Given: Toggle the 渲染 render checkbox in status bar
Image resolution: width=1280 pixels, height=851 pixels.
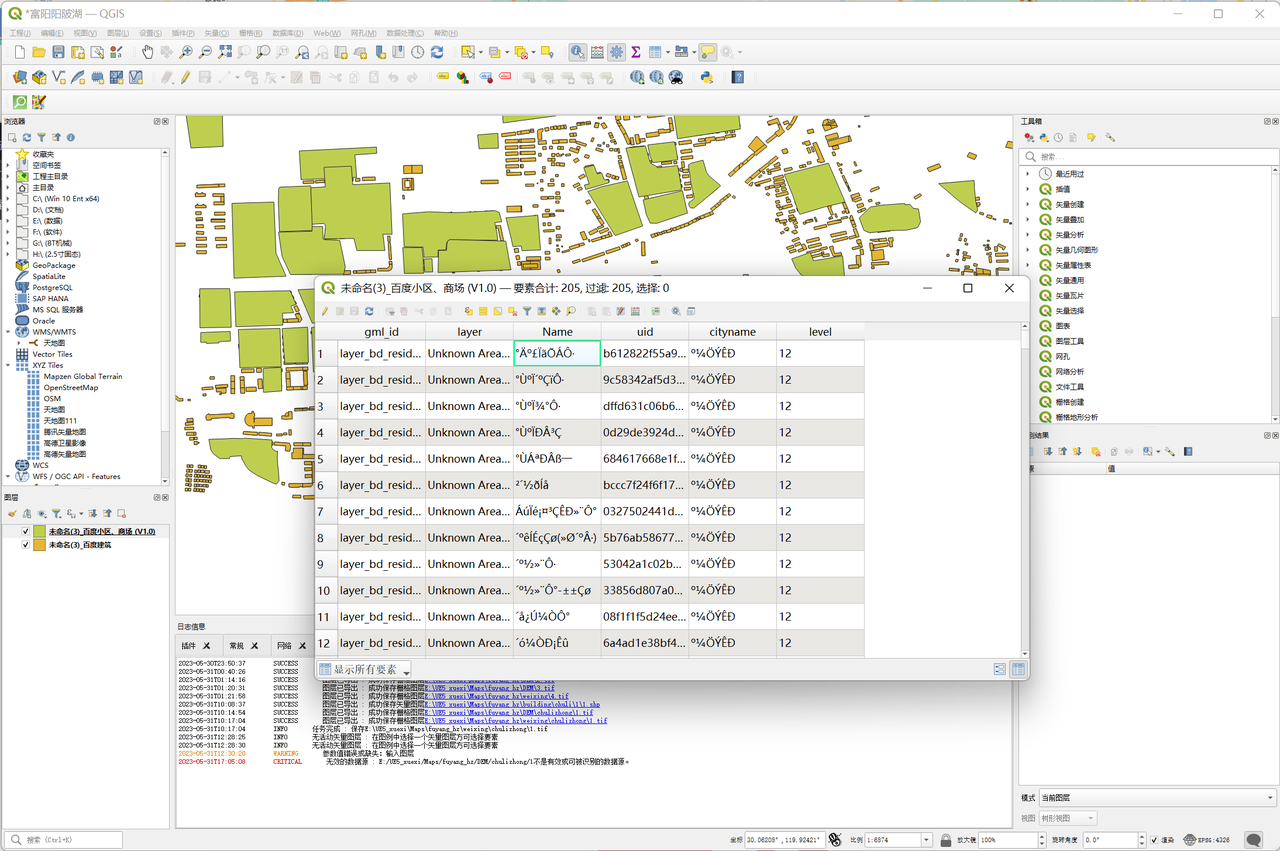Looking at the screenshot, I should [x=1154, y=840].
